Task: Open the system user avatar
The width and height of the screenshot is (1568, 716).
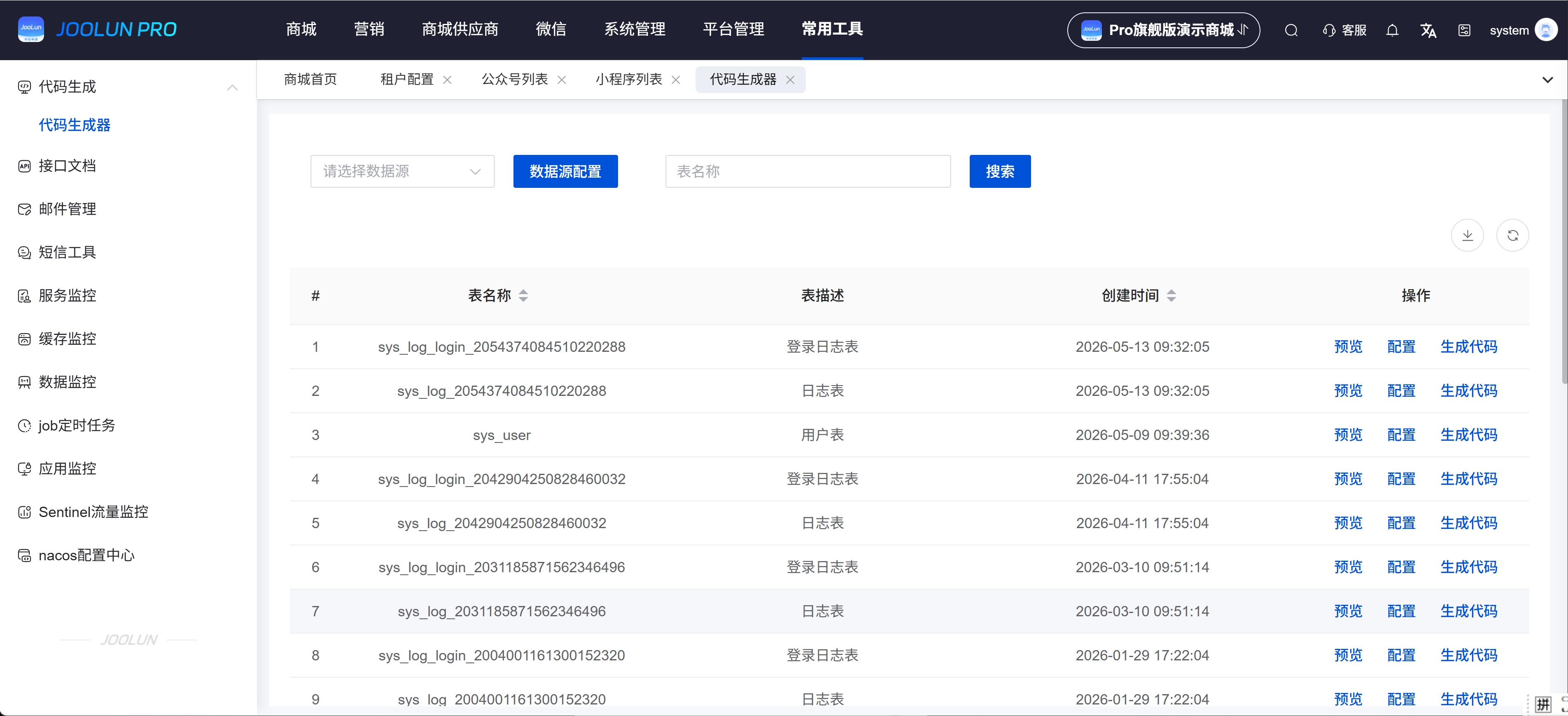Action: pyautogui.click(x=1546, y=30)
